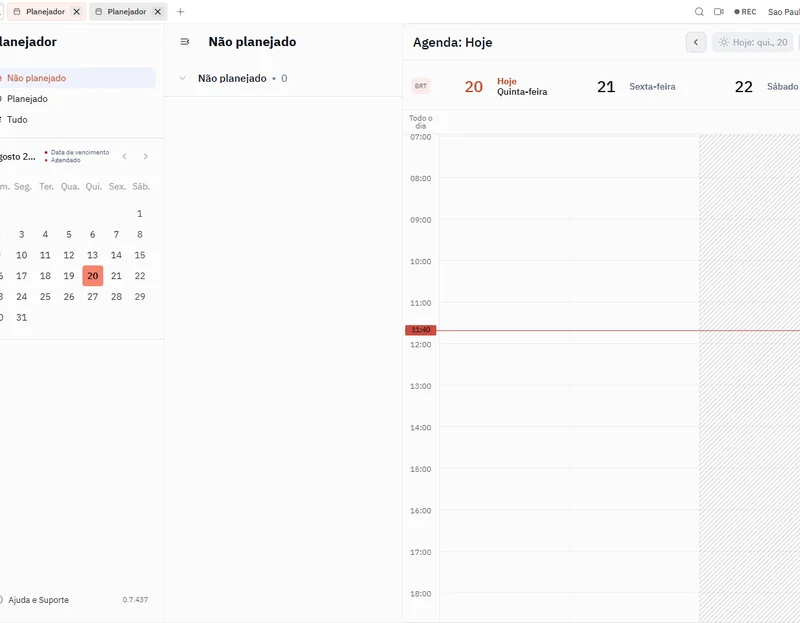The image size is (800, 623).
Task: Select day 11 in mini calendar
Action: tap(45, 255)
